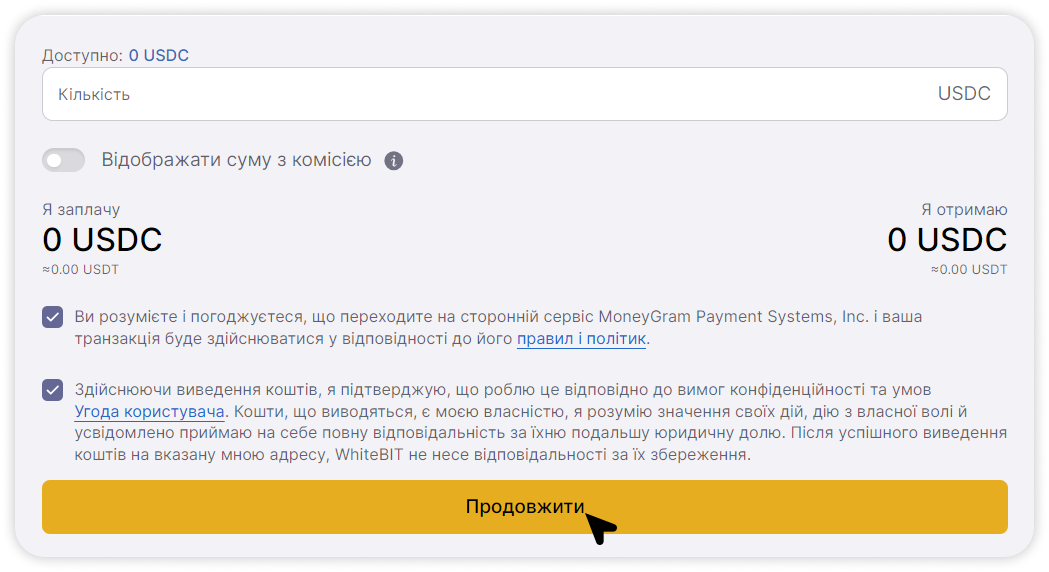This screenshot has width=1049, height=572.
Task: Click the Я заплачу label
Action: [81, 209]
